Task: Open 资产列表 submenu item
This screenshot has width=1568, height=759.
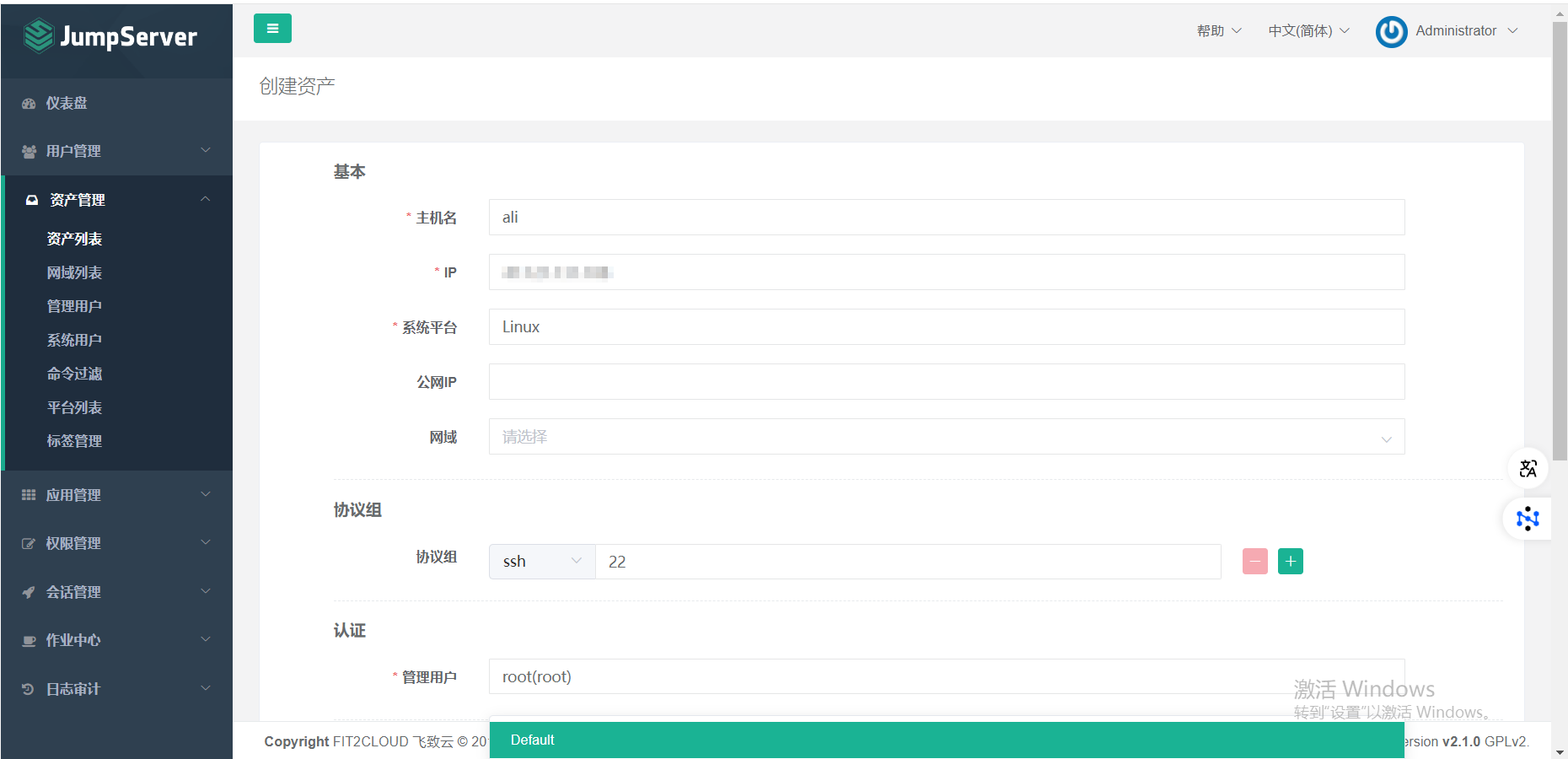Action: coord(74,239)
